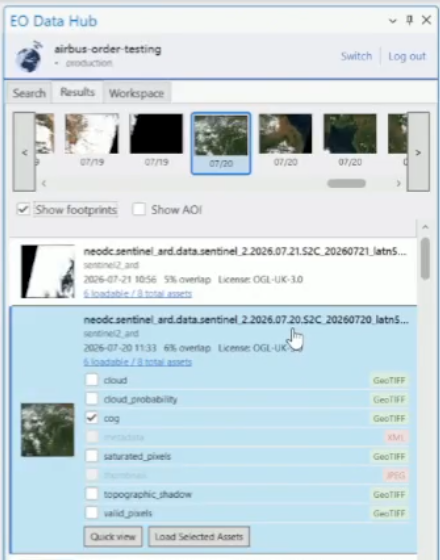This screenshot has height=560, width=440.
Task: Click the Load Selected Assets button
Action: pyautogui.click(x=199, y=536)
